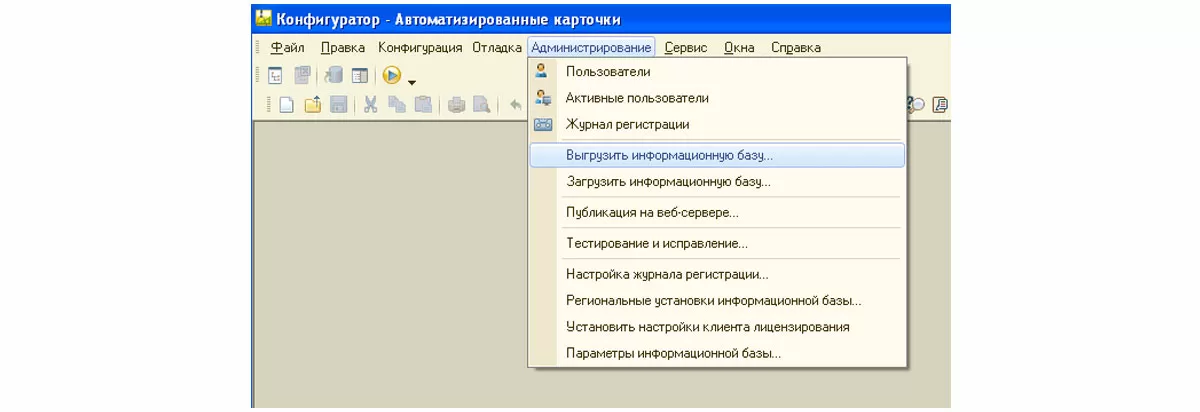Select Тестирование и исправление...

point(717,243)
